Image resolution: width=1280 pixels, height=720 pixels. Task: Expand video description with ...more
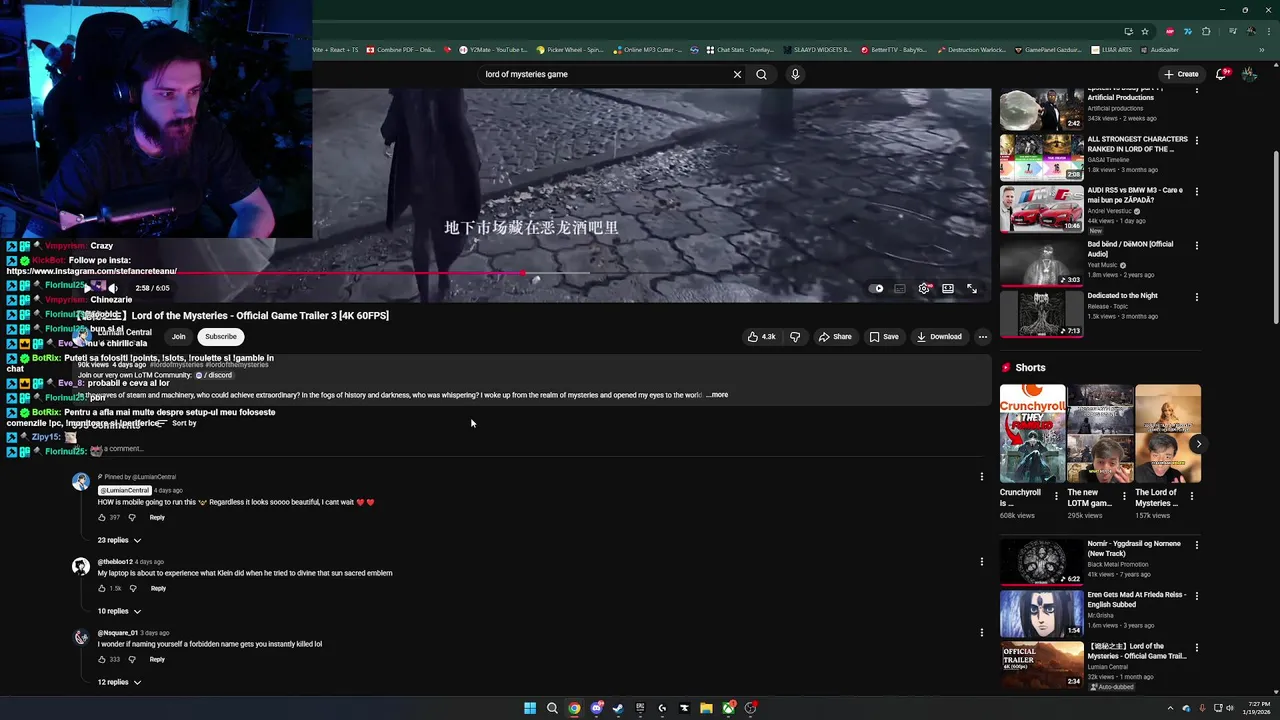(718, 395)
